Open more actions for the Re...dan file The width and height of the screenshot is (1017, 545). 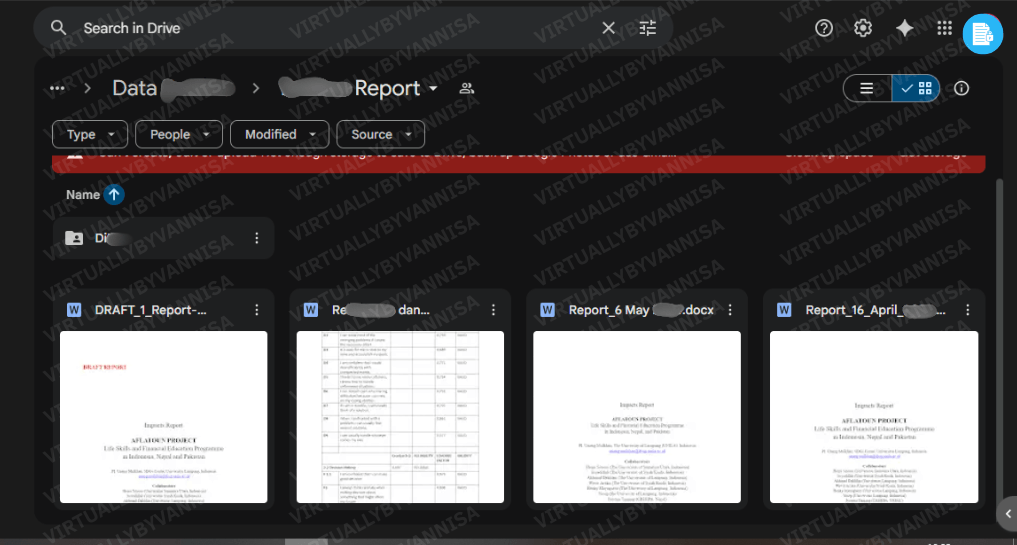point(494,310)
